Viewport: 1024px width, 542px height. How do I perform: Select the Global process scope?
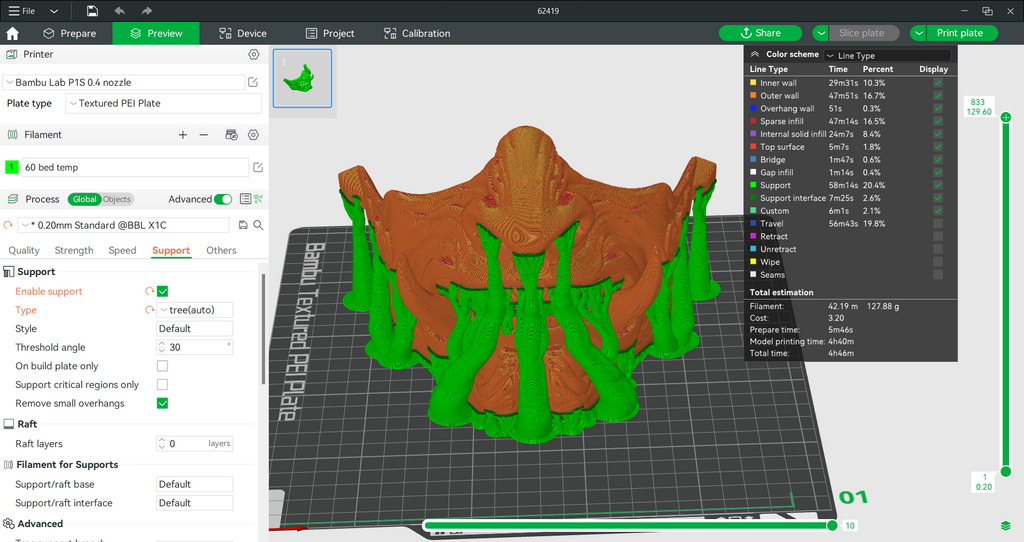(x=84, y=199)
